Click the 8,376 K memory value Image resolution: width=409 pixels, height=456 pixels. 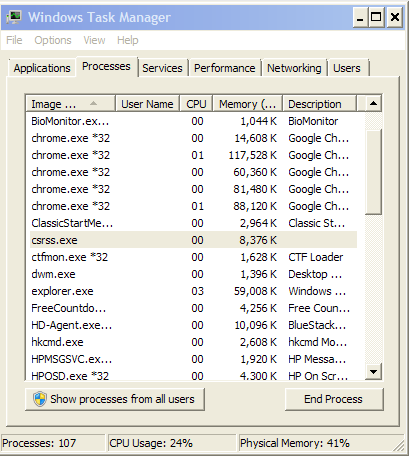(x=258, y=240)
